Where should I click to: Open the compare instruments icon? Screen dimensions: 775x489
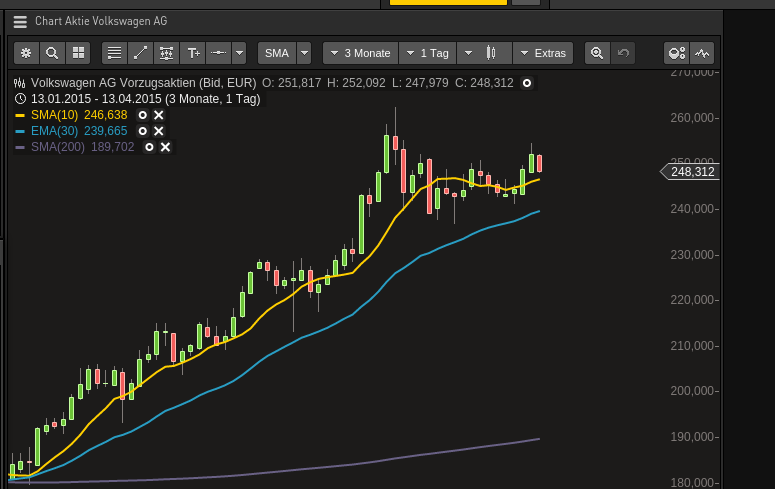(x=676, y=53)
